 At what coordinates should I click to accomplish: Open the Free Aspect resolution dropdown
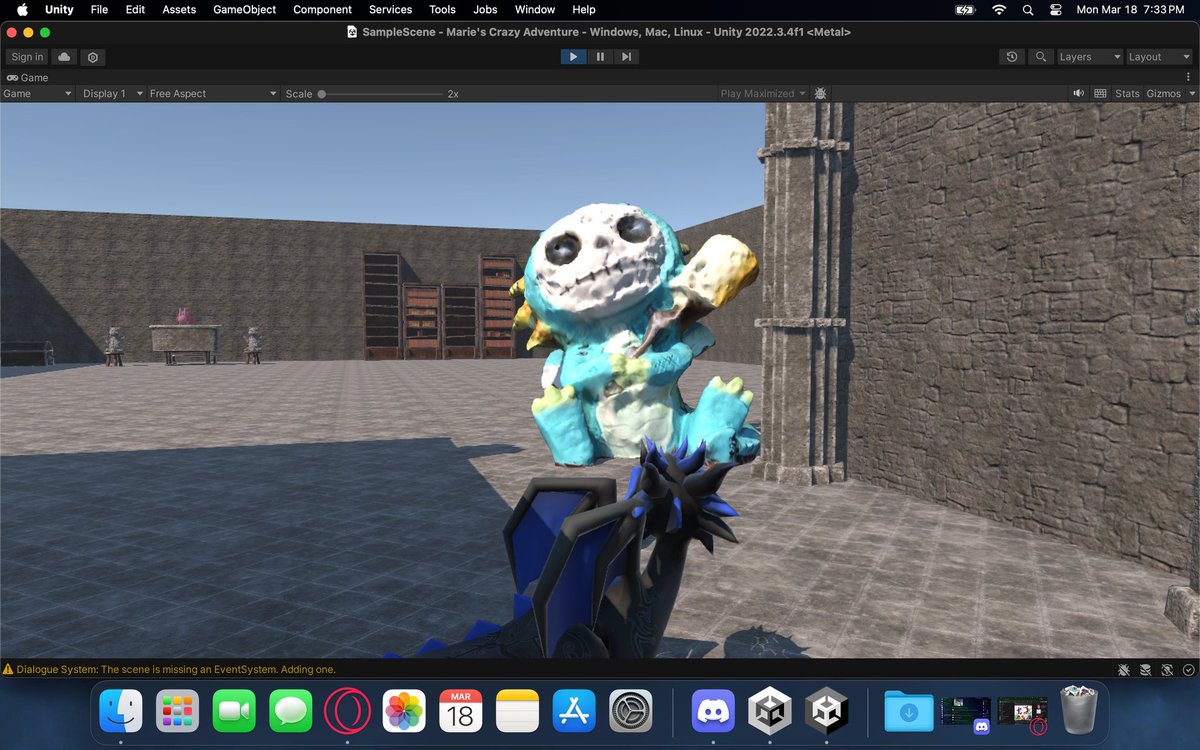point(213,93)
